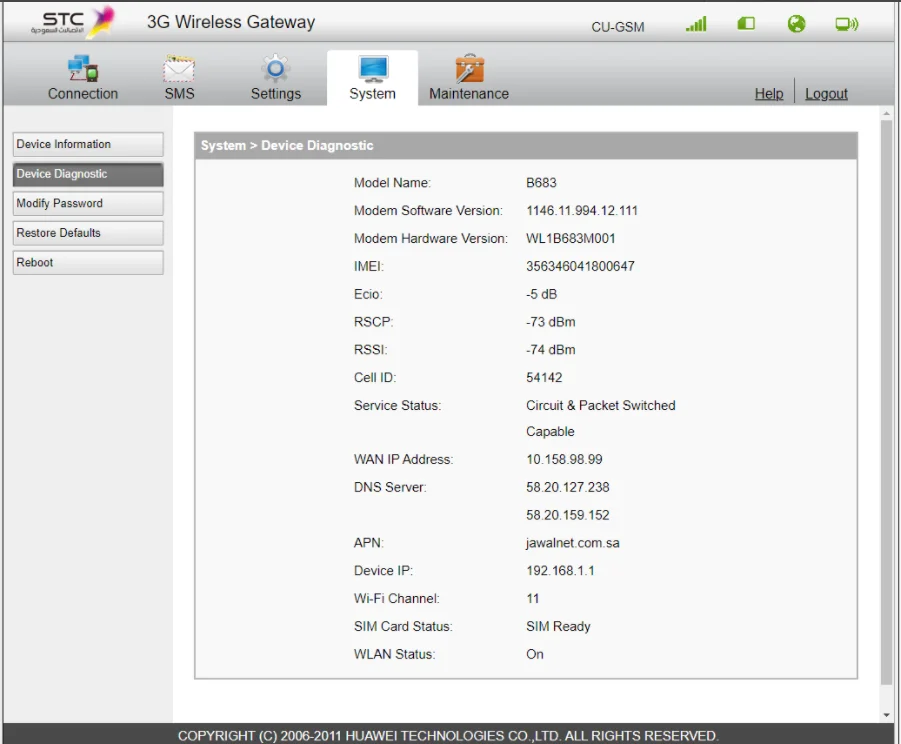This screenshot has width=901, height=744.
Task: Click the scrollbar down arrow
Action: click(886, 715)
